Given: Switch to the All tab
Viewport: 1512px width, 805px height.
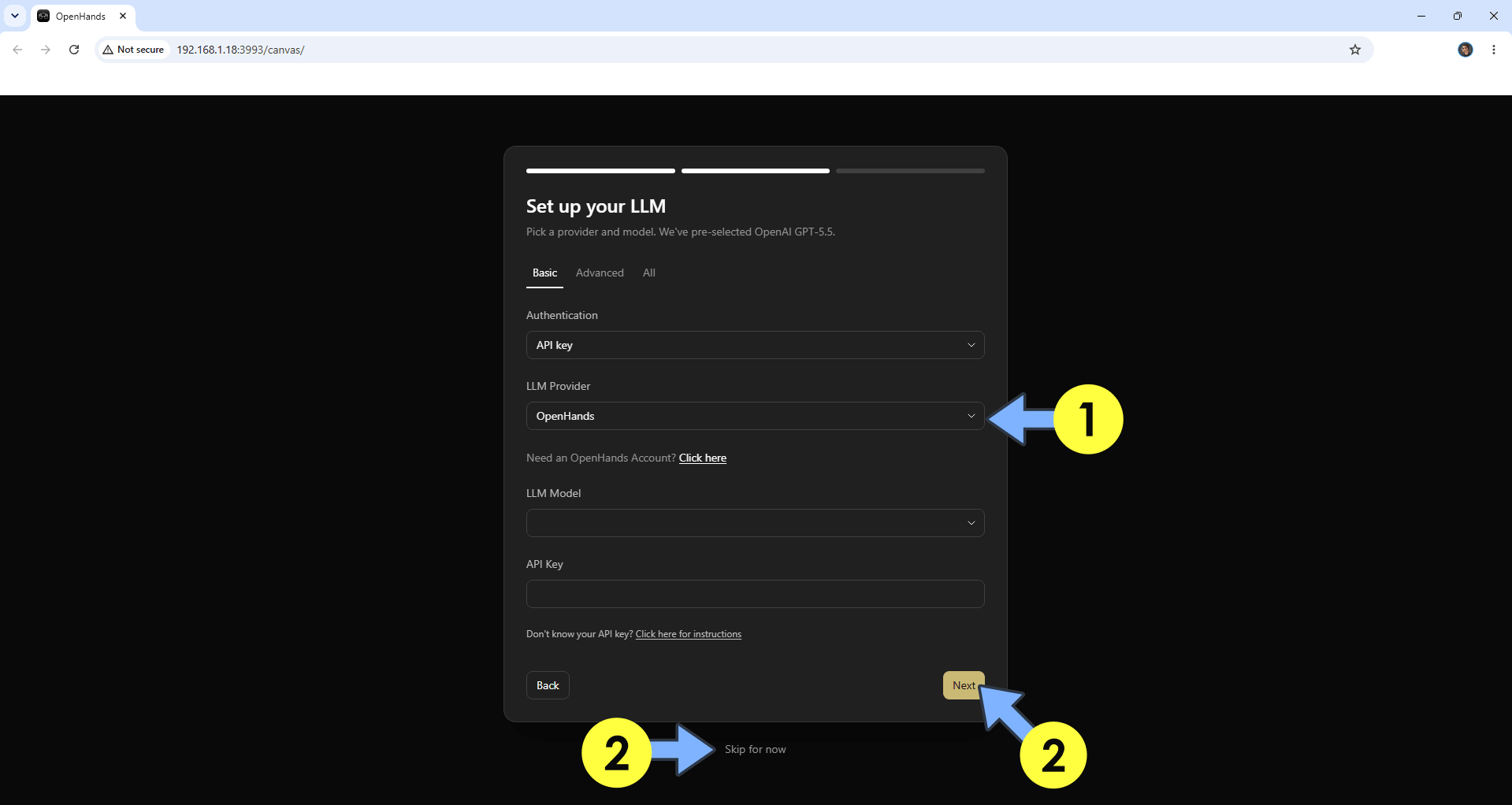Looking at the screenshot, I should [x=649, y=273].
